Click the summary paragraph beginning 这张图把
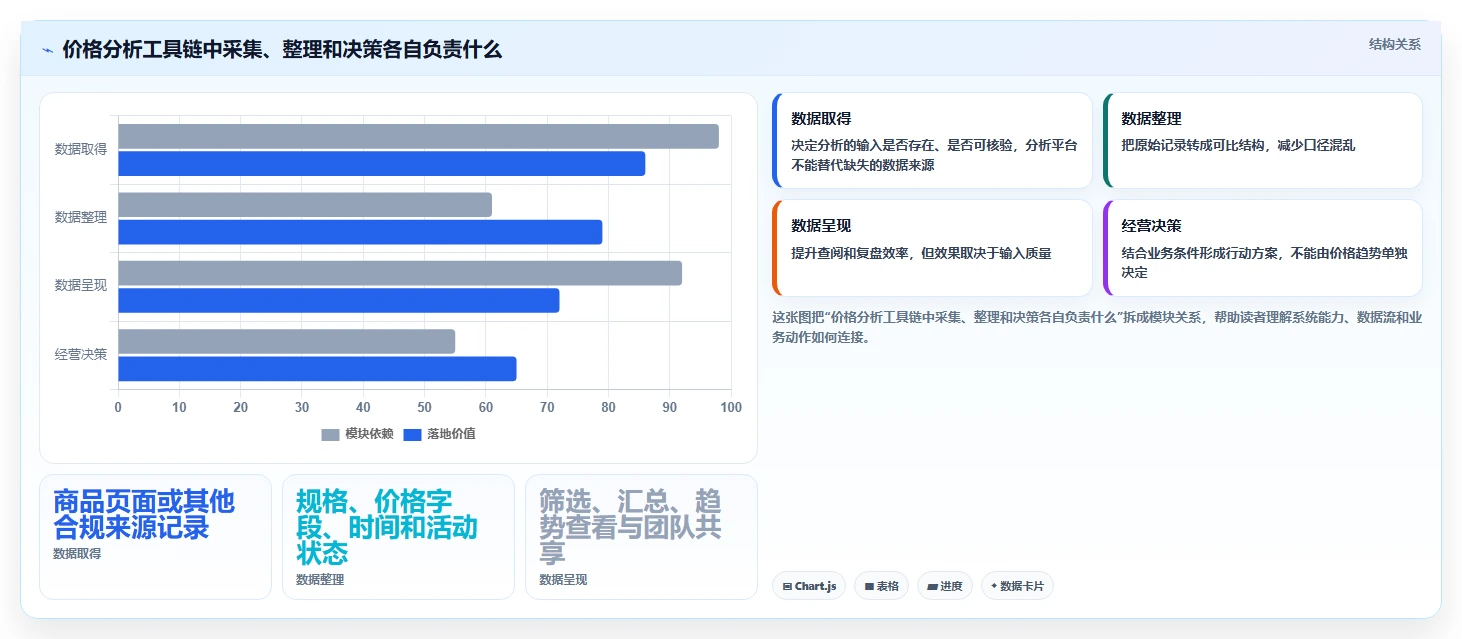1462x639 pixels. pos(1097,327)
